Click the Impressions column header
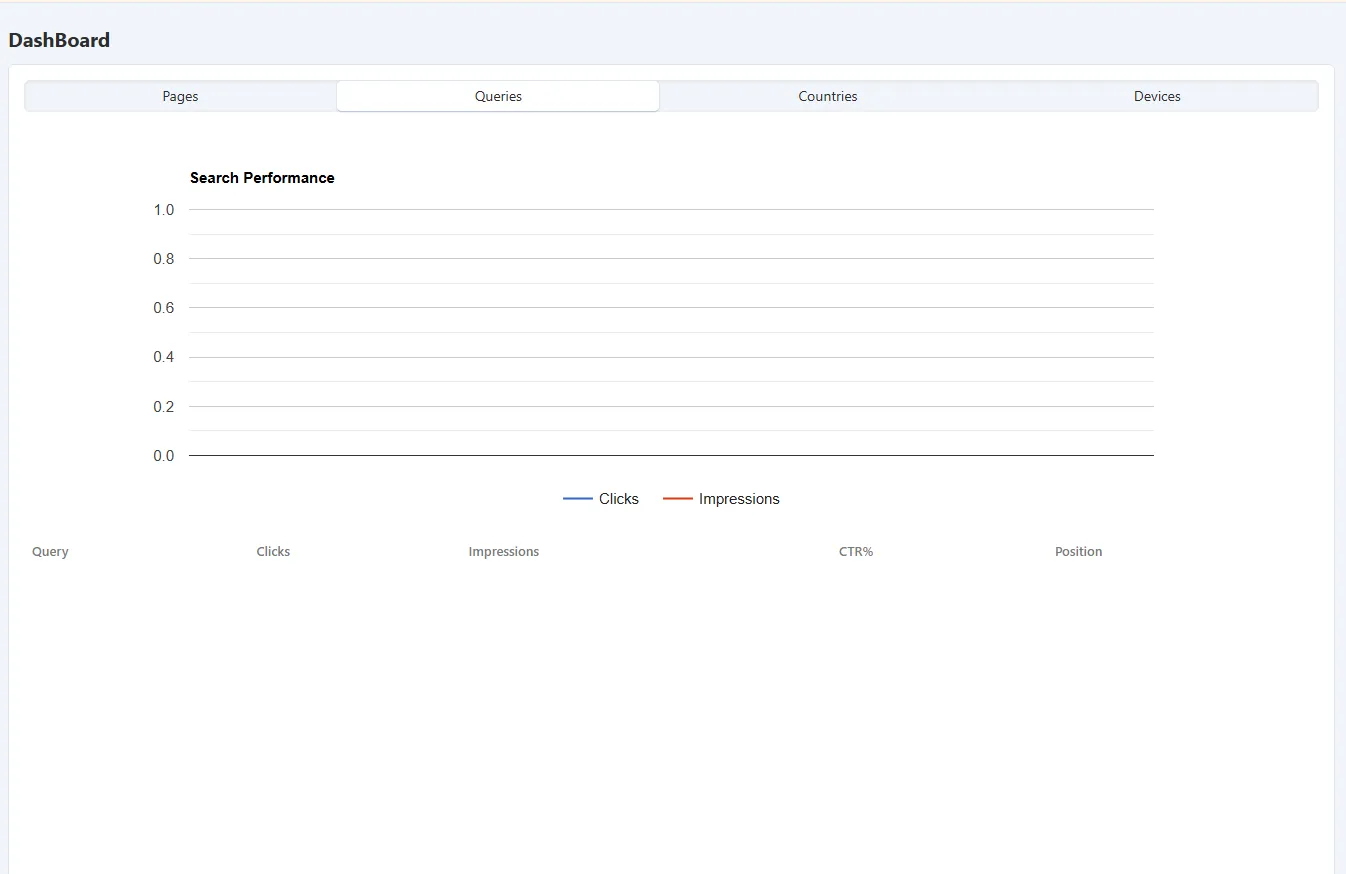 [x=504, y=552]
